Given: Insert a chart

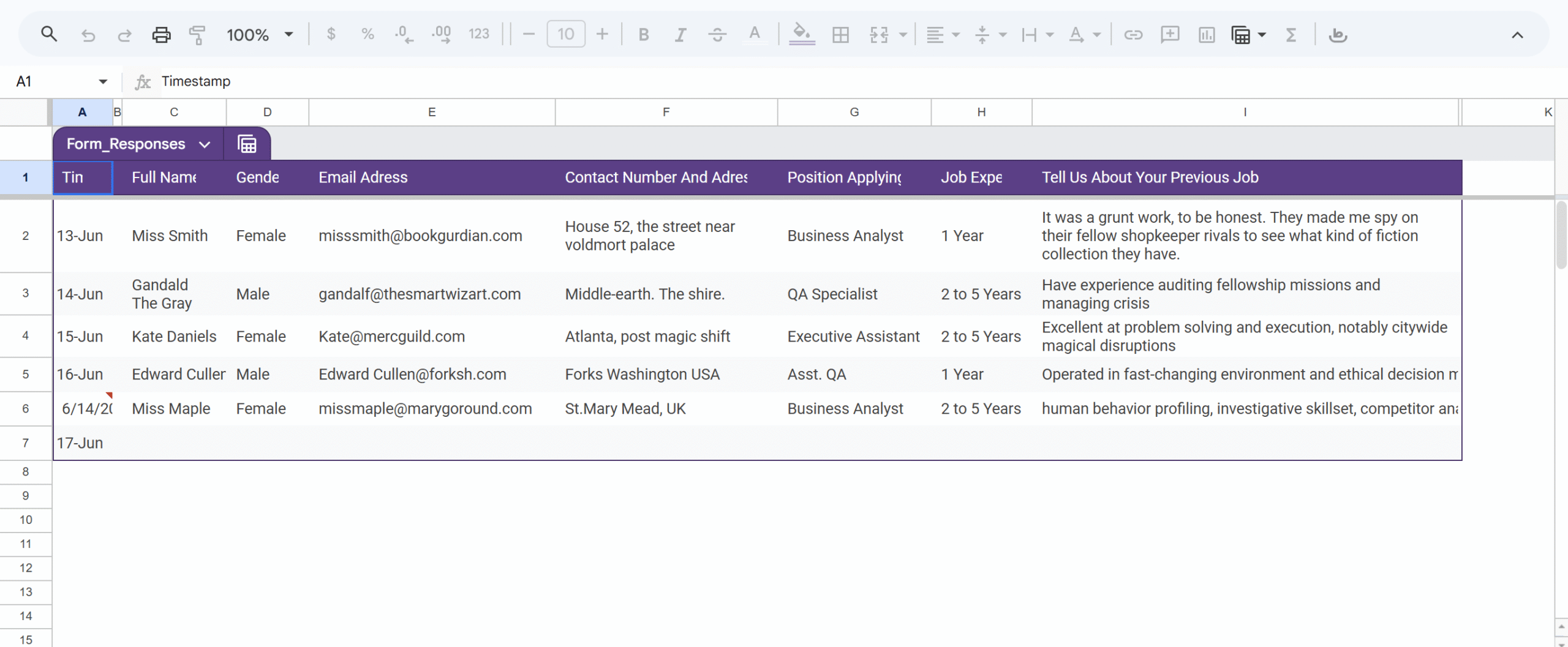Looking at the screenshot, I should (1207, 35).
